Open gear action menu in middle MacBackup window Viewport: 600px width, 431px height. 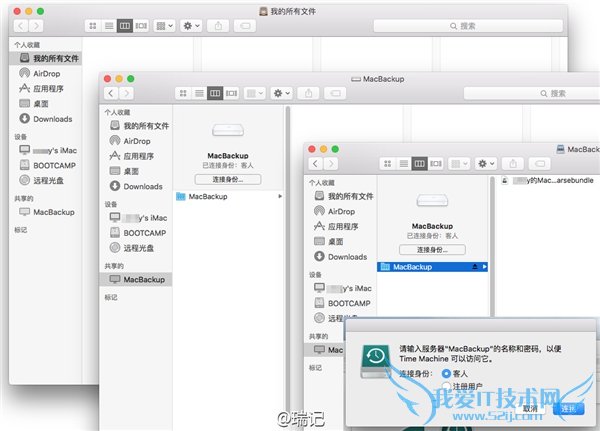click(281, 93)
